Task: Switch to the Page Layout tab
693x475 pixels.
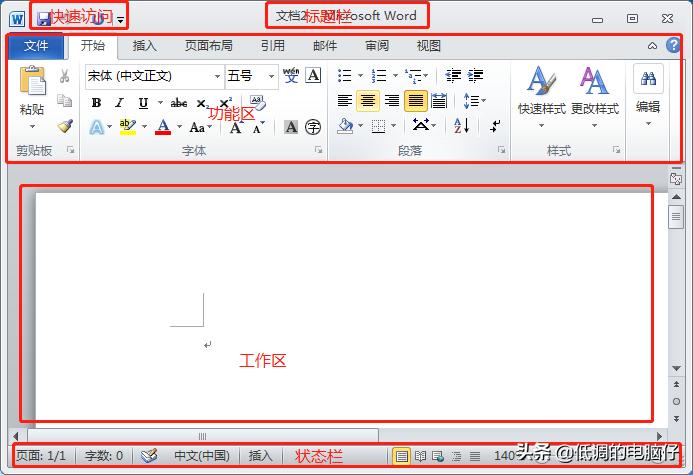Action: 209,46
